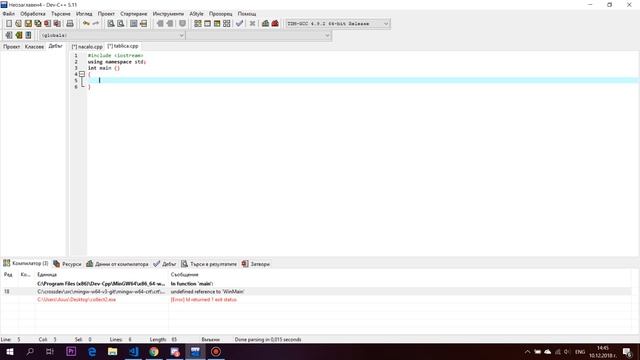Select the Проект sidebar tab
Screen dimensions: 640x360
11,47
